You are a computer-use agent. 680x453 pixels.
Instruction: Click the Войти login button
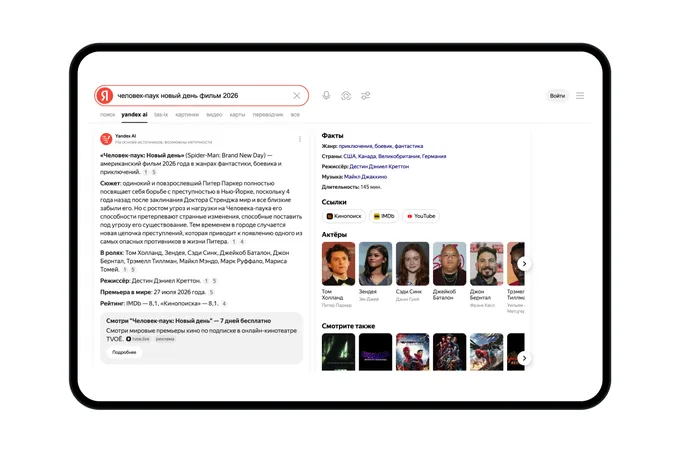tap(557, 95)
